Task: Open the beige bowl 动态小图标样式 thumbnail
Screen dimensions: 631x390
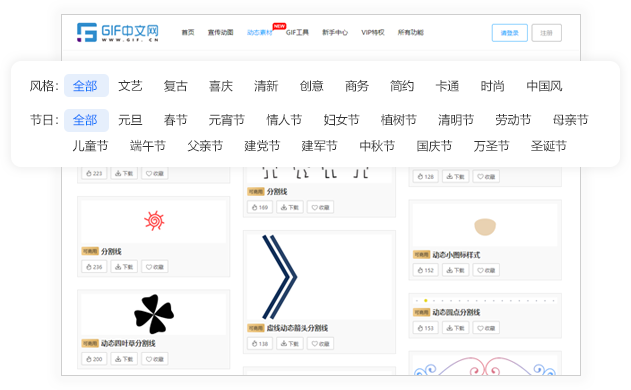Action: point(485,225)
